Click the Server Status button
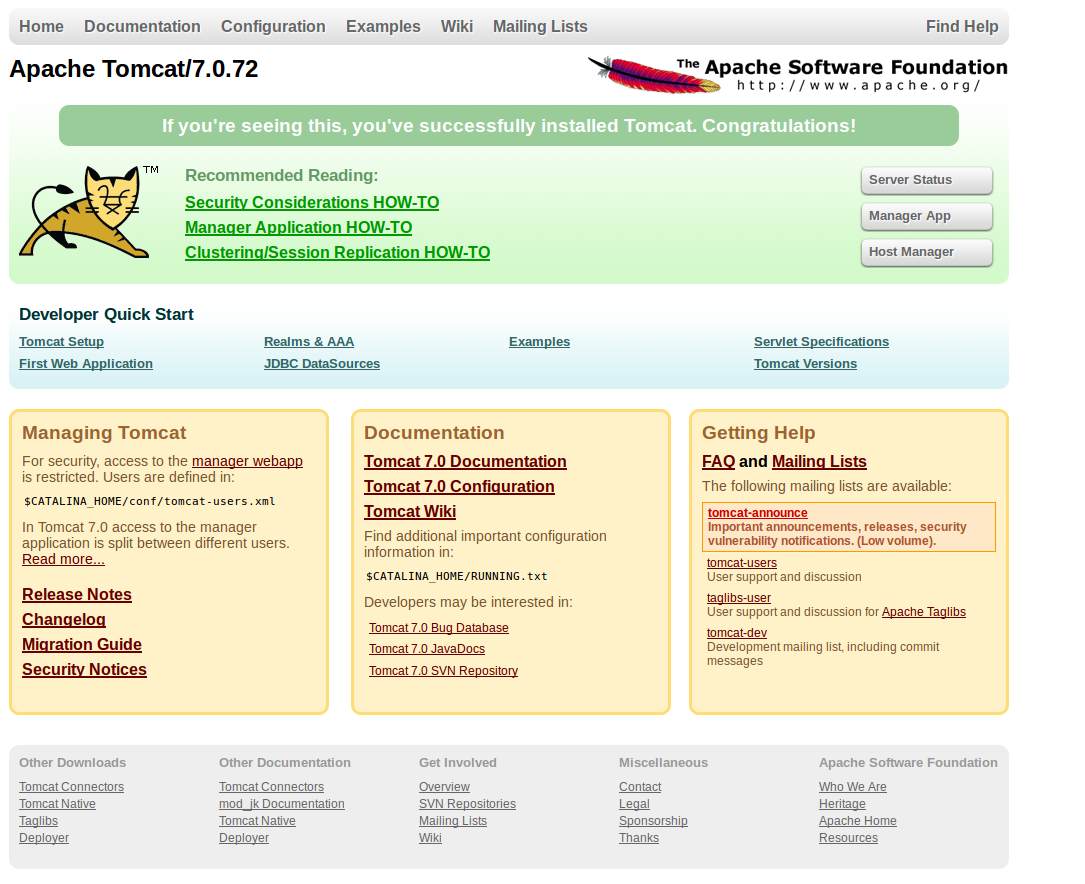The image size is (1085, 884). (927, 180)
